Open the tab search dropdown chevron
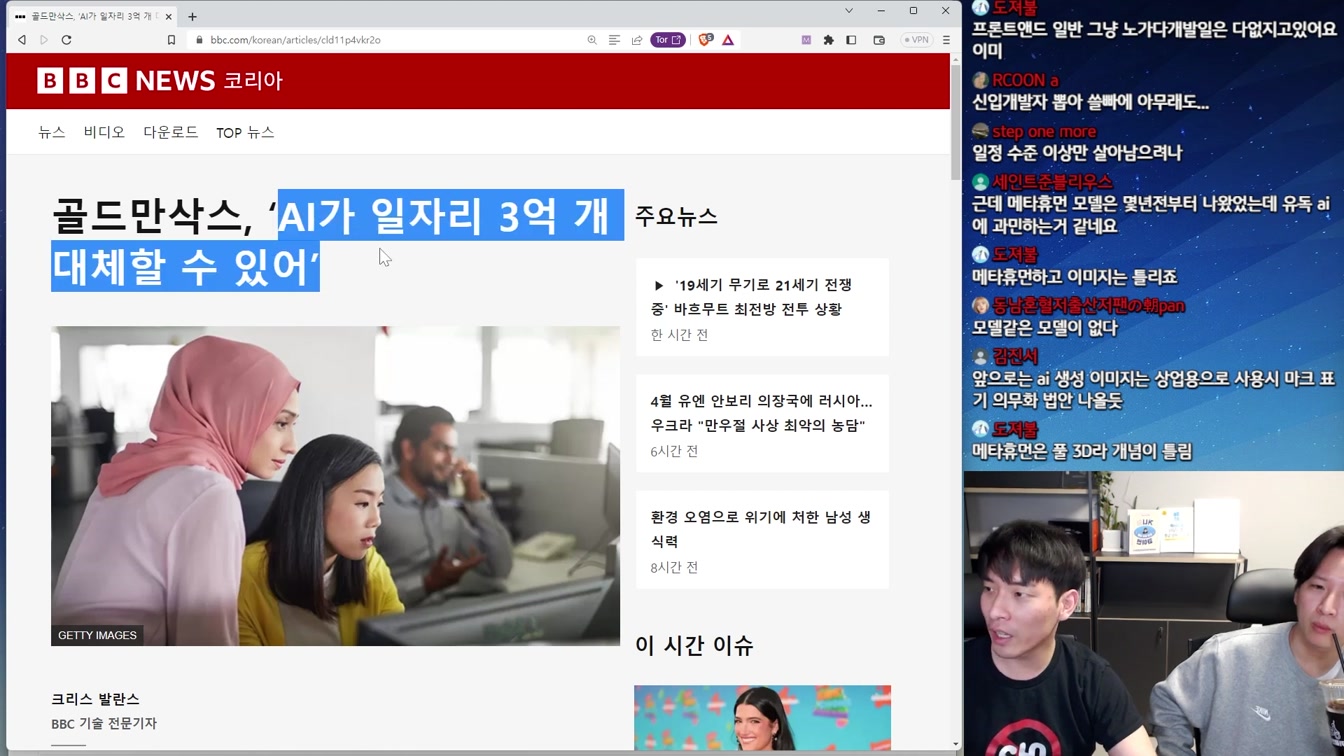 [849, 11]
